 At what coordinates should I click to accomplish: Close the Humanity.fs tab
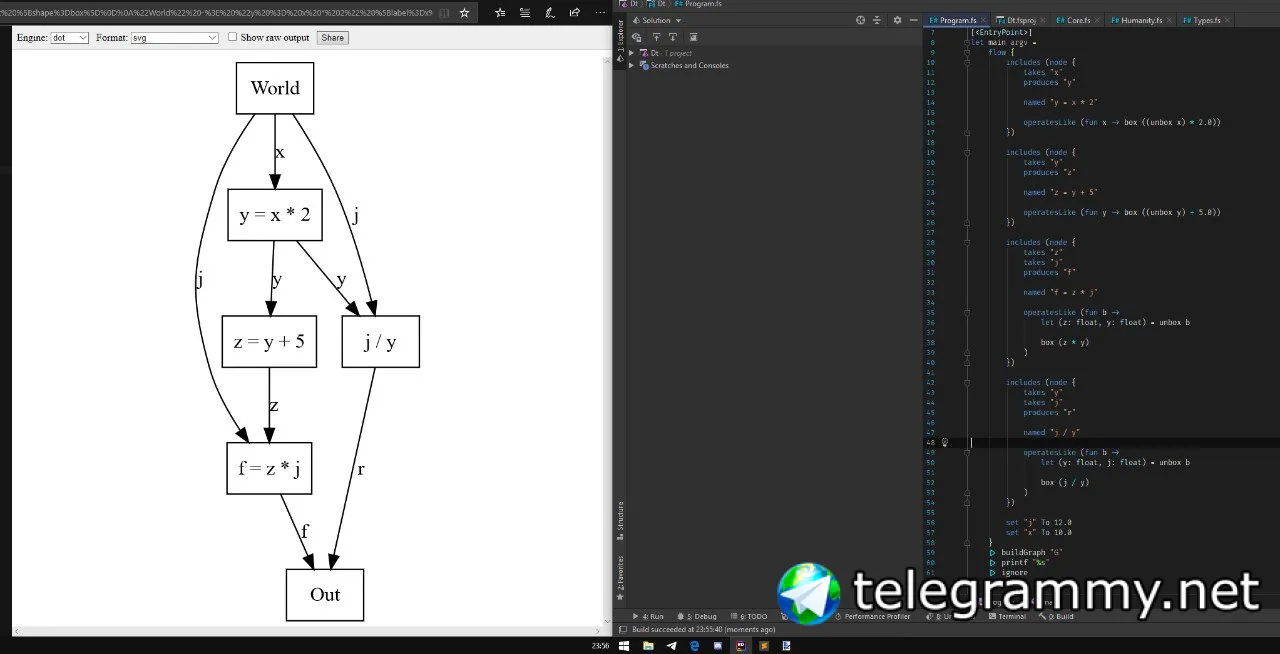click(1169, 20)
